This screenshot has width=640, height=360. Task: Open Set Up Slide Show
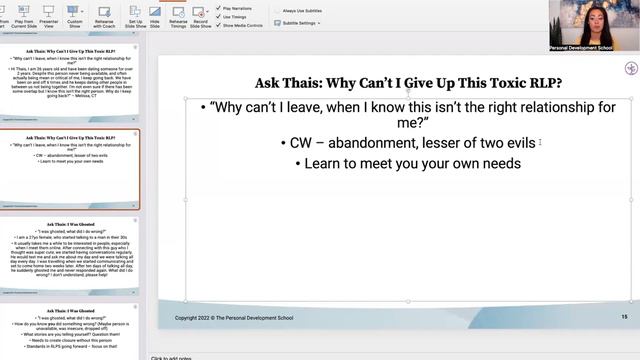coord(135,17)
